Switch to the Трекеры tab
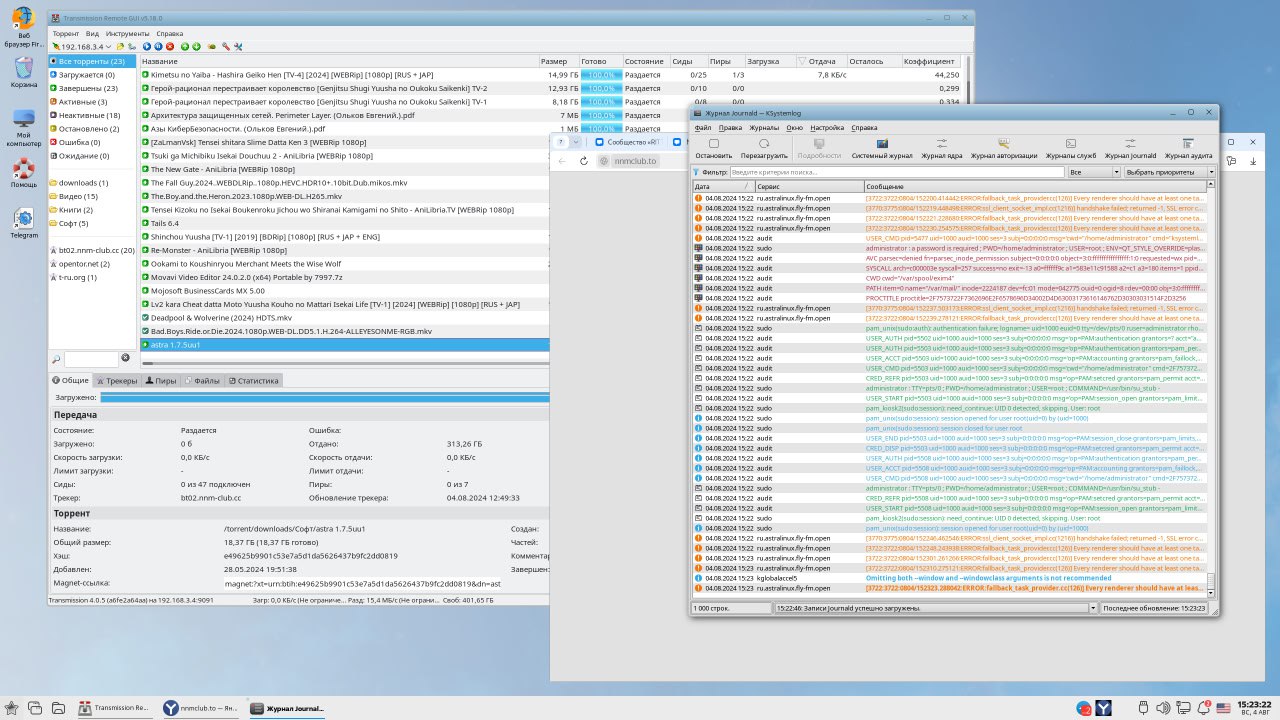This screenshot has height=720, width=1280. tap(116, 381)
